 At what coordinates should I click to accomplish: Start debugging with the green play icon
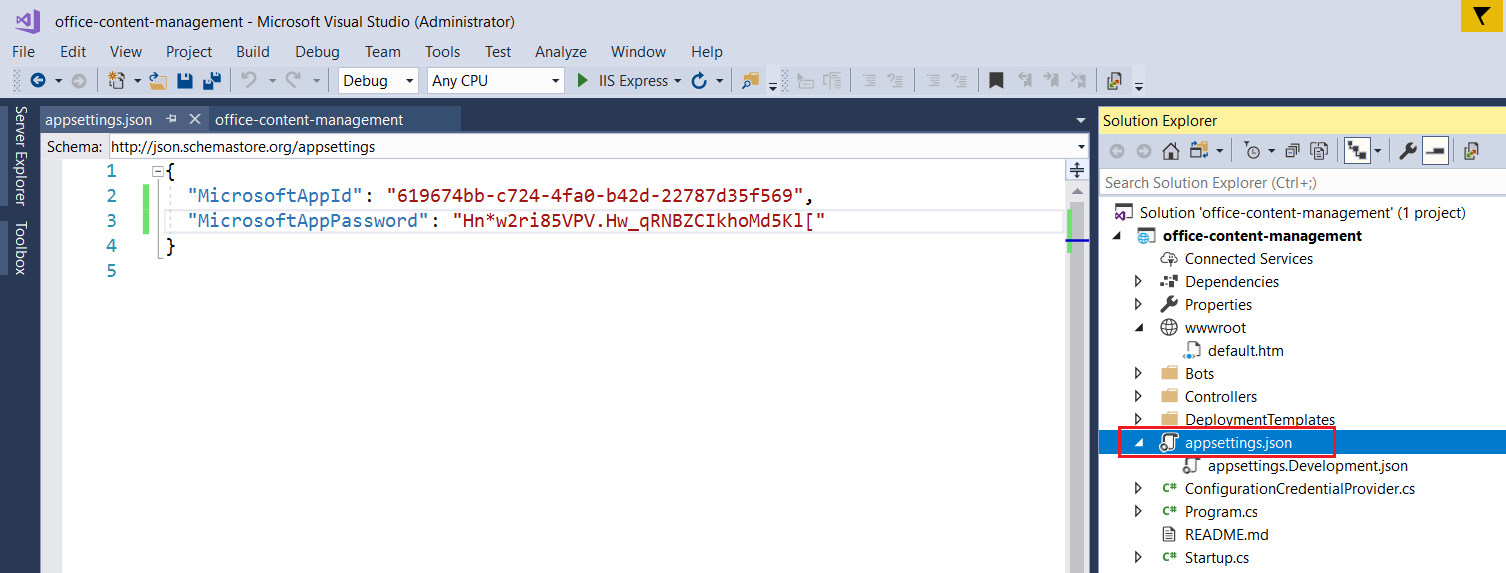[583, 81]
